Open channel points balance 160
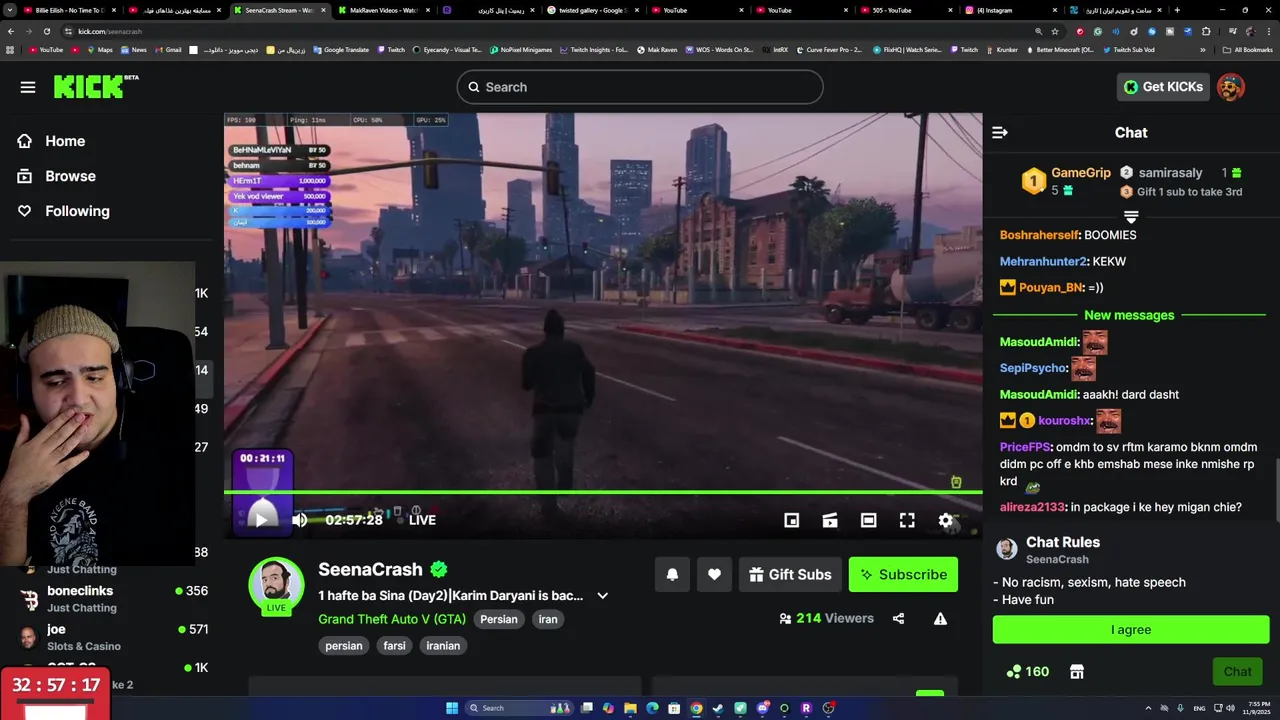The width and height of the screenshot is (1280, 720). click(1027, 672)
